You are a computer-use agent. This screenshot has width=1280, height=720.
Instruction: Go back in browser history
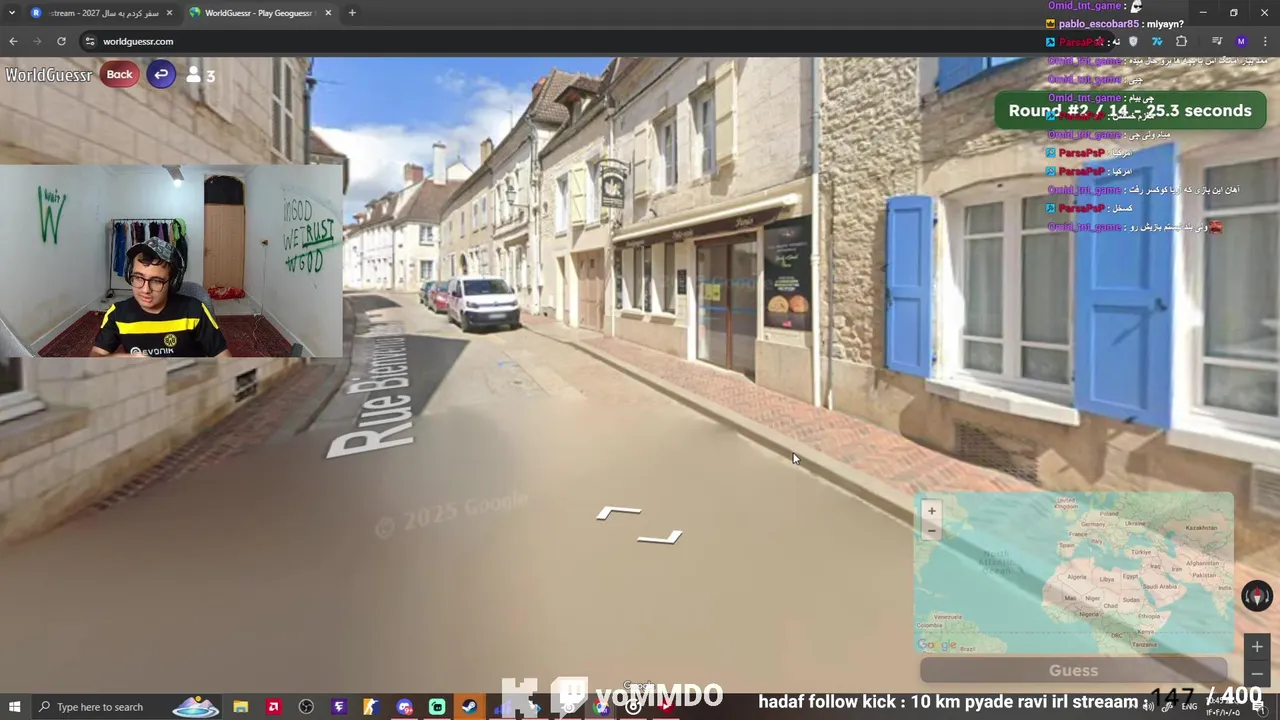coord(13,41)
